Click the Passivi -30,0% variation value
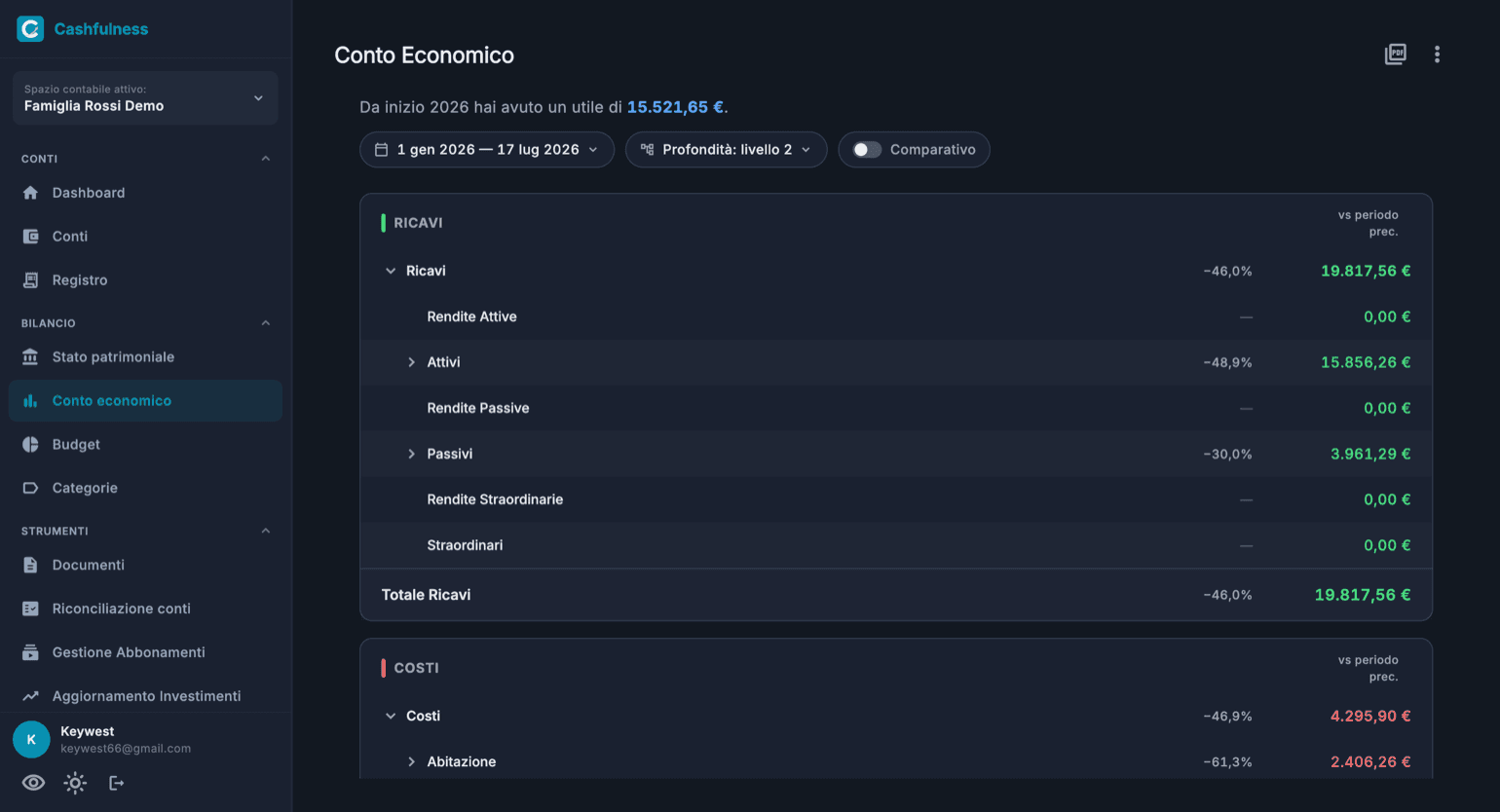Viewport: 1500px width, 812px height. pyautogui.click(x=1227, y=454)
